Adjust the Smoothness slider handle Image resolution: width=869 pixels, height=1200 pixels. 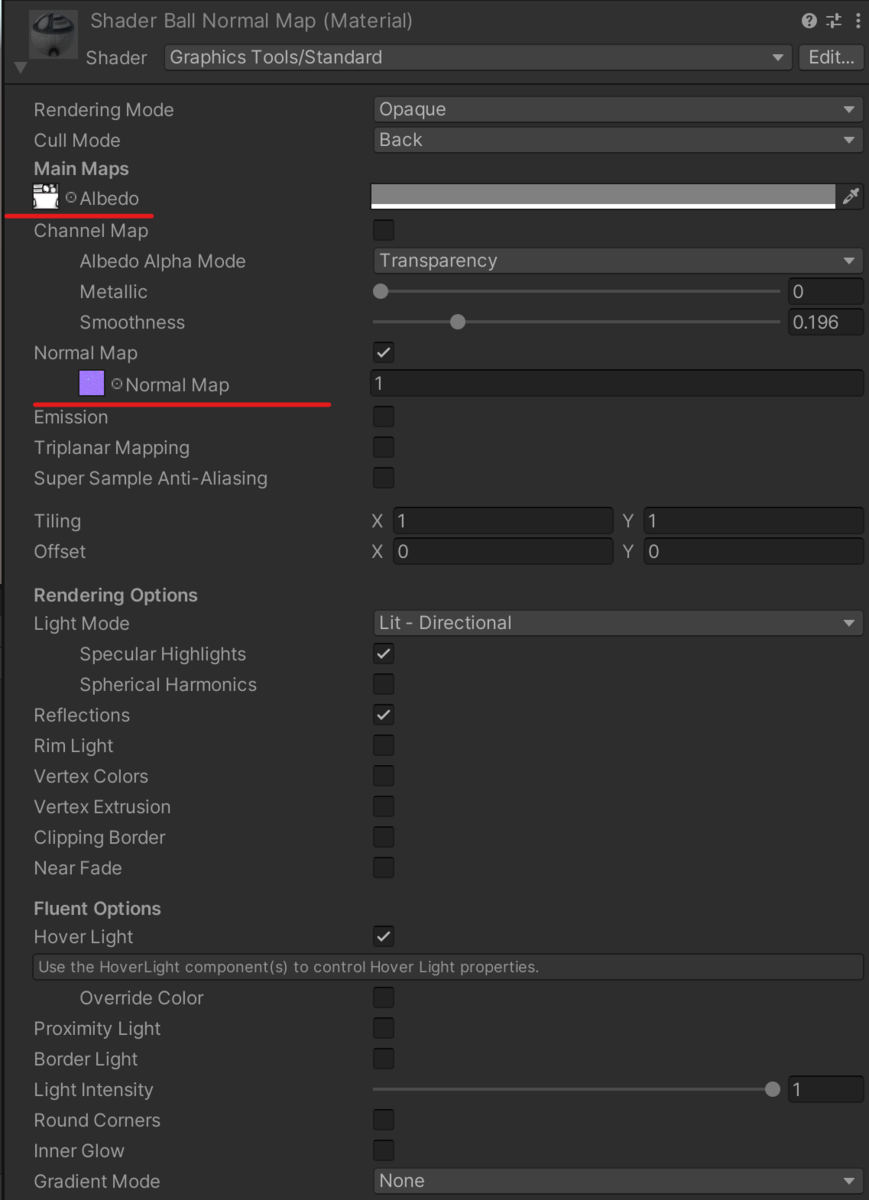click(457, 322)
